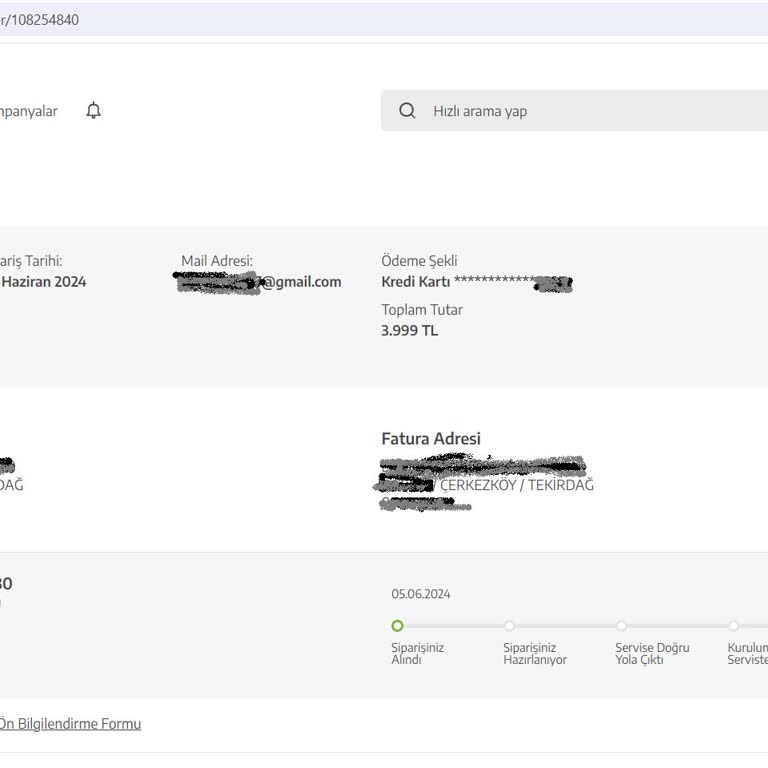Click the progress line between first two steps
The image size is (768, 768).
453,626
